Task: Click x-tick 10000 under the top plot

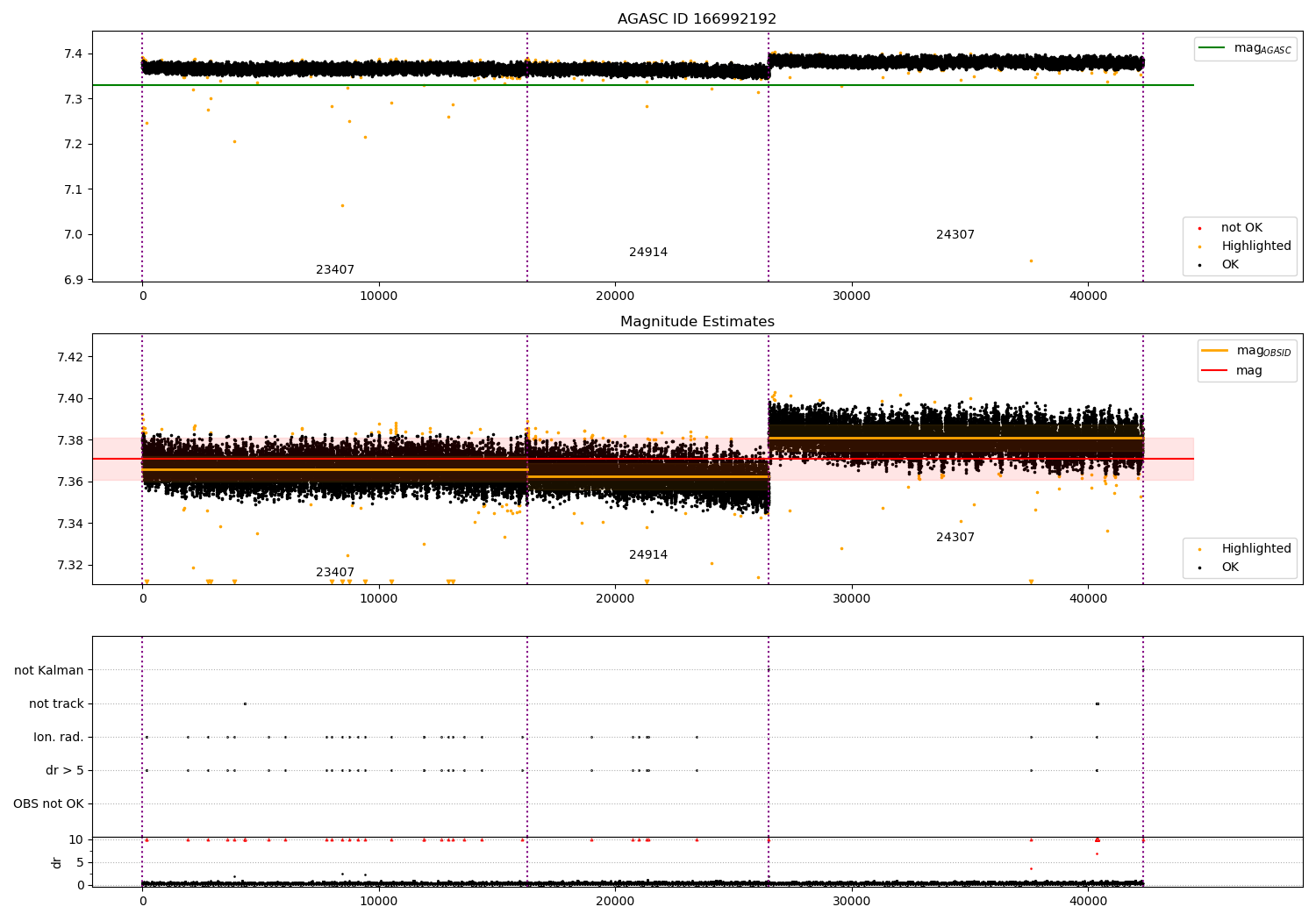Action: [379, 296]
